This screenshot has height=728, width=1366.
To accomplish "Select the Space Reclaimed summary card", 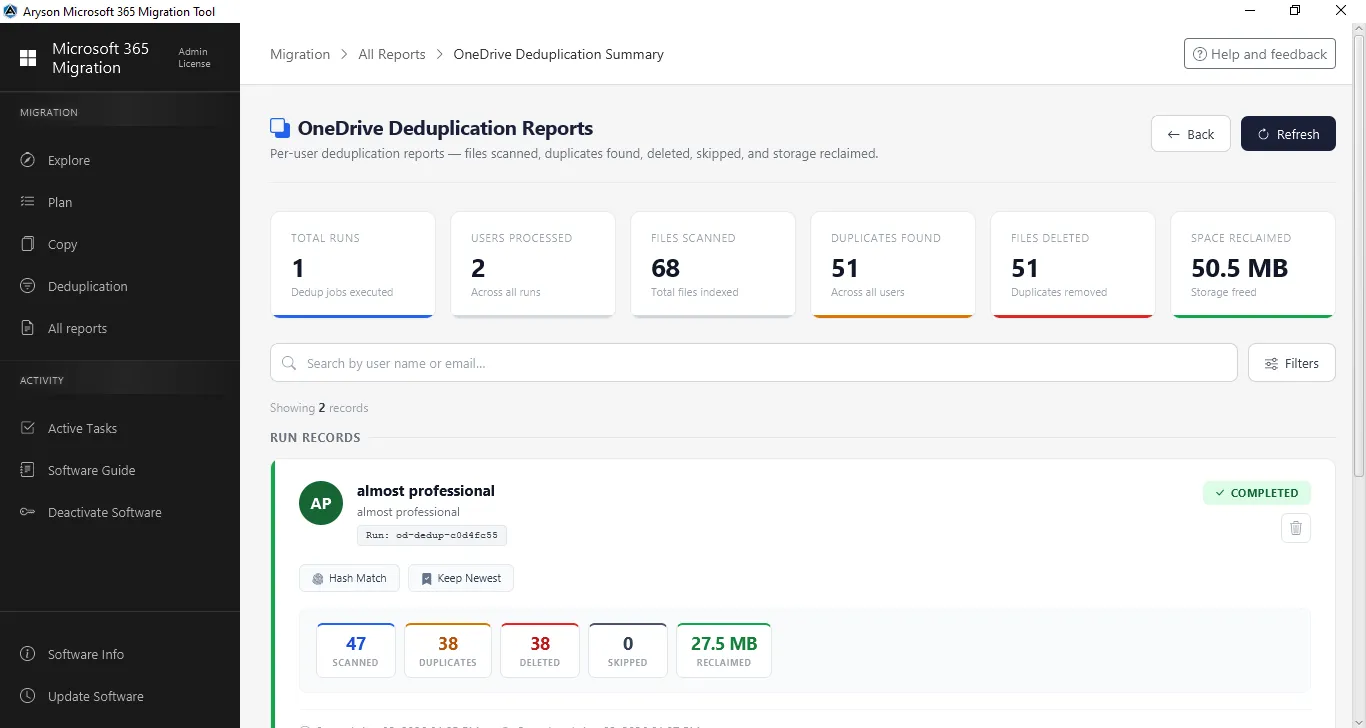I will 1253,265.
